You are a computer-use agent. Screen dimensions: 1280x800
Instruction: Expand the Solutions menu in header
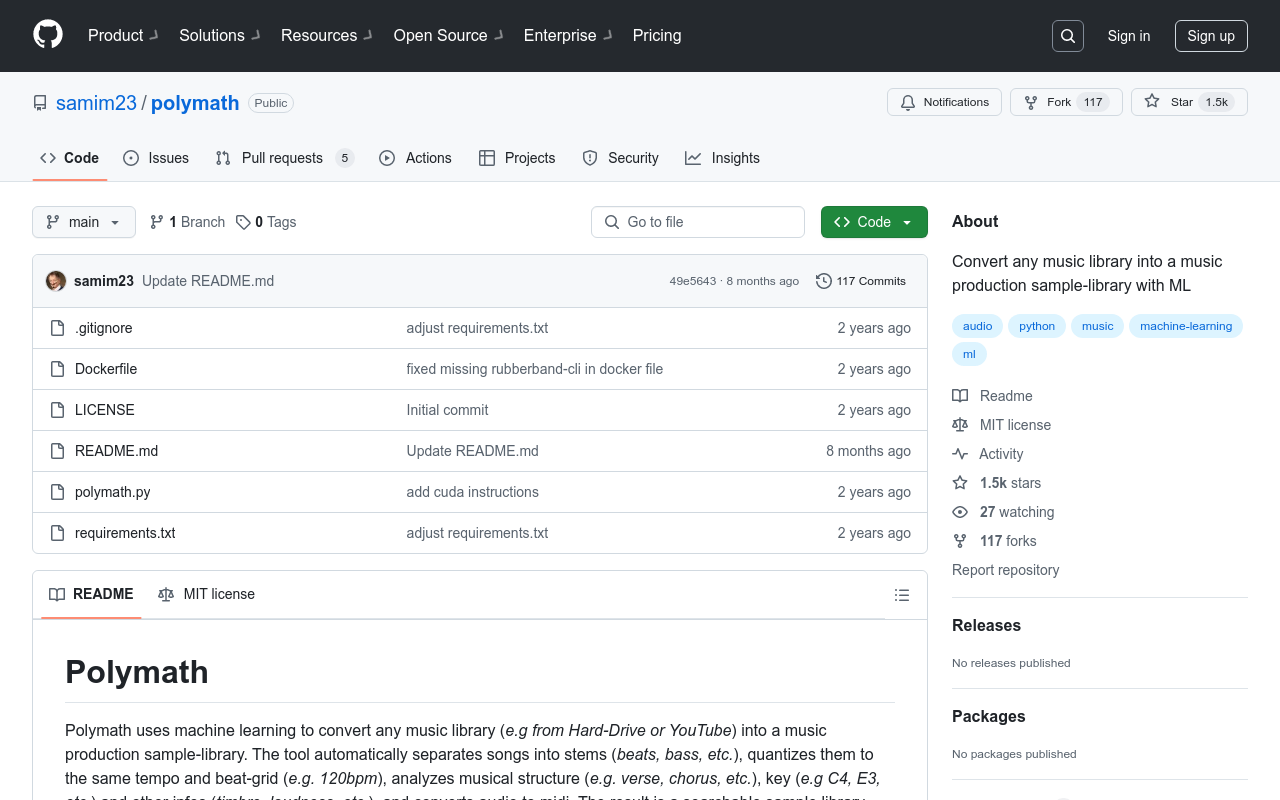tap(220, 35)
